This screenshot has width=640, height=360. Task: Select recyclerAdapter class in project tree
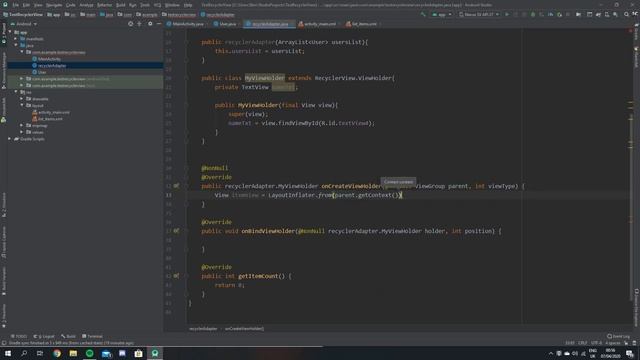click(x=52, y=65)
